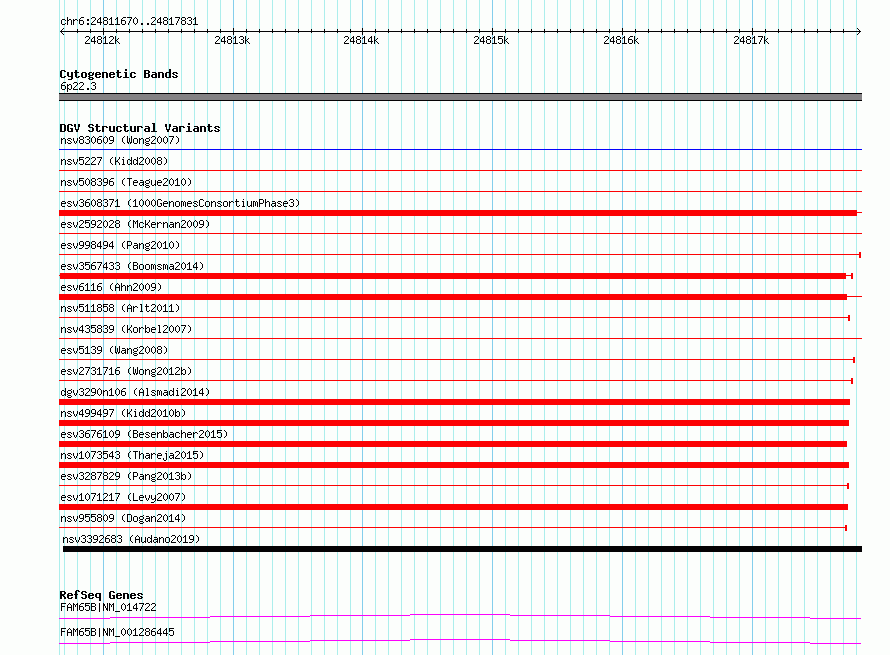Image resolution: width=890 pixels, height=655 pixels.
Task: Click the thick red bar under esv3608371
Action: point(458,213)
